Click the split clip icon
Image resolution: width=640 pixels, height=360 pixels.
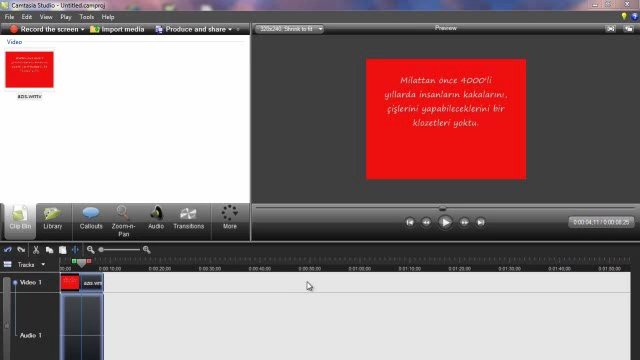coord(75,250)
